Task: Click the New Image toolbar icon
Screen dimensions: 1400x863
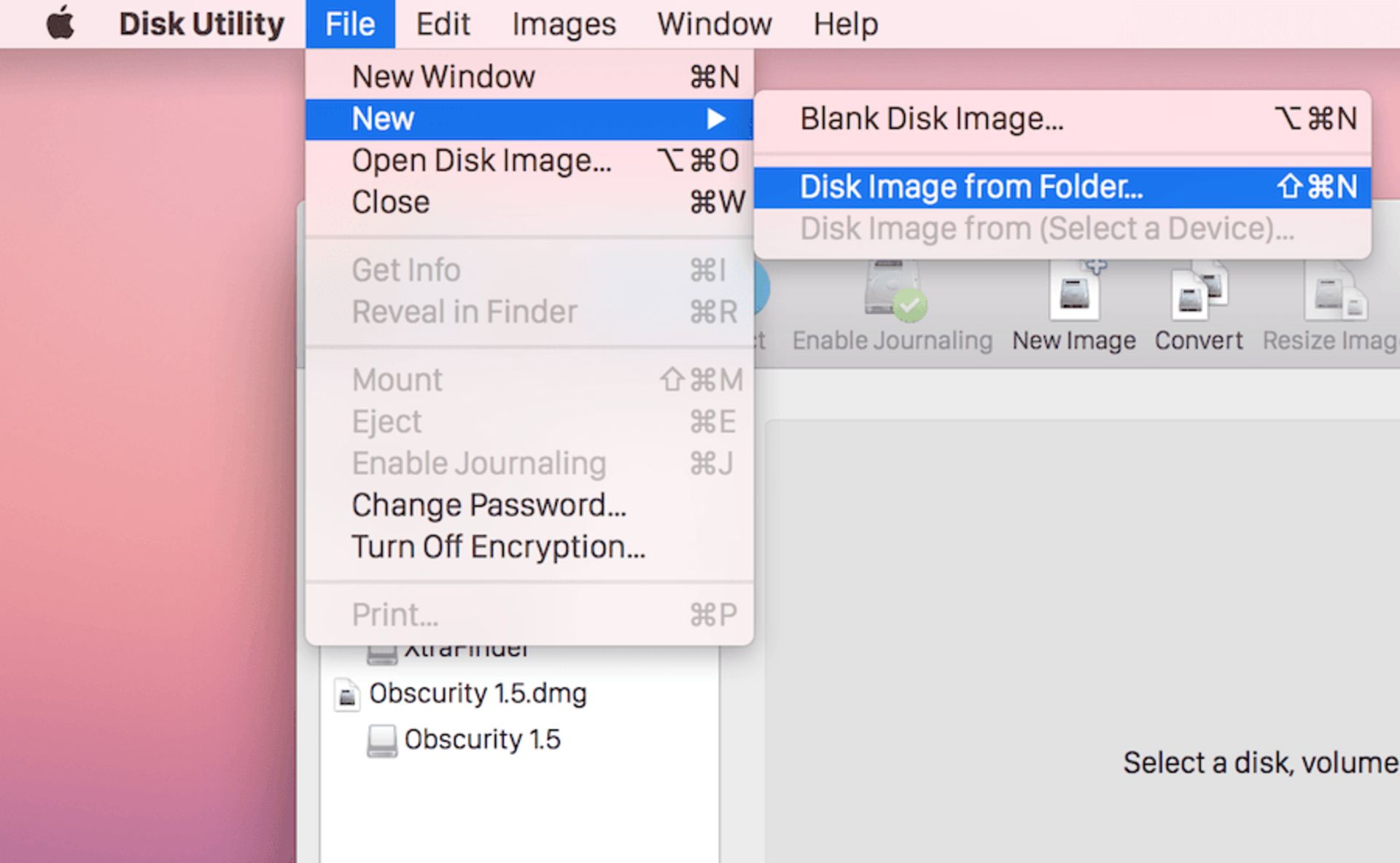Action: 1076,292
